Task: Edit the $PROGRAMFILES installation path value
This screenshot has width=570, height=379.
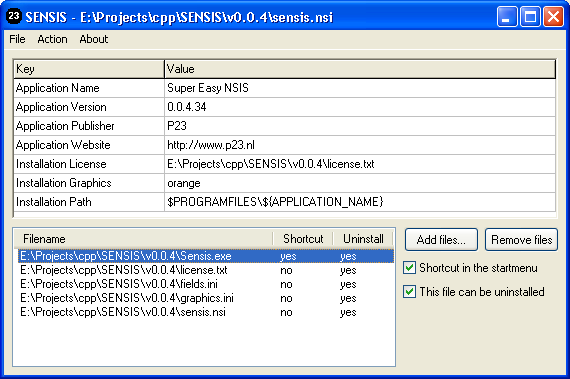Action: click(x=360, y=202)
